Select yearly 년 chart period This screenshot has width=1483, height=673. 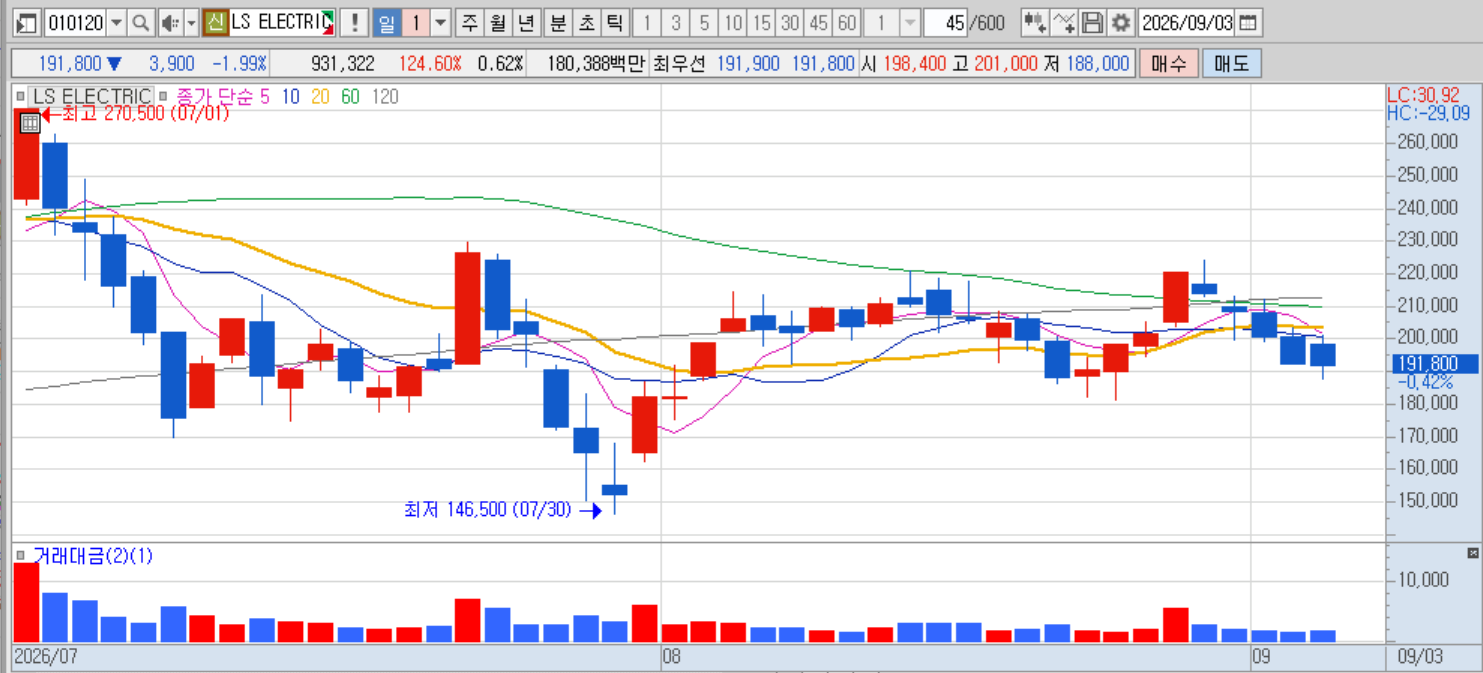527,22
